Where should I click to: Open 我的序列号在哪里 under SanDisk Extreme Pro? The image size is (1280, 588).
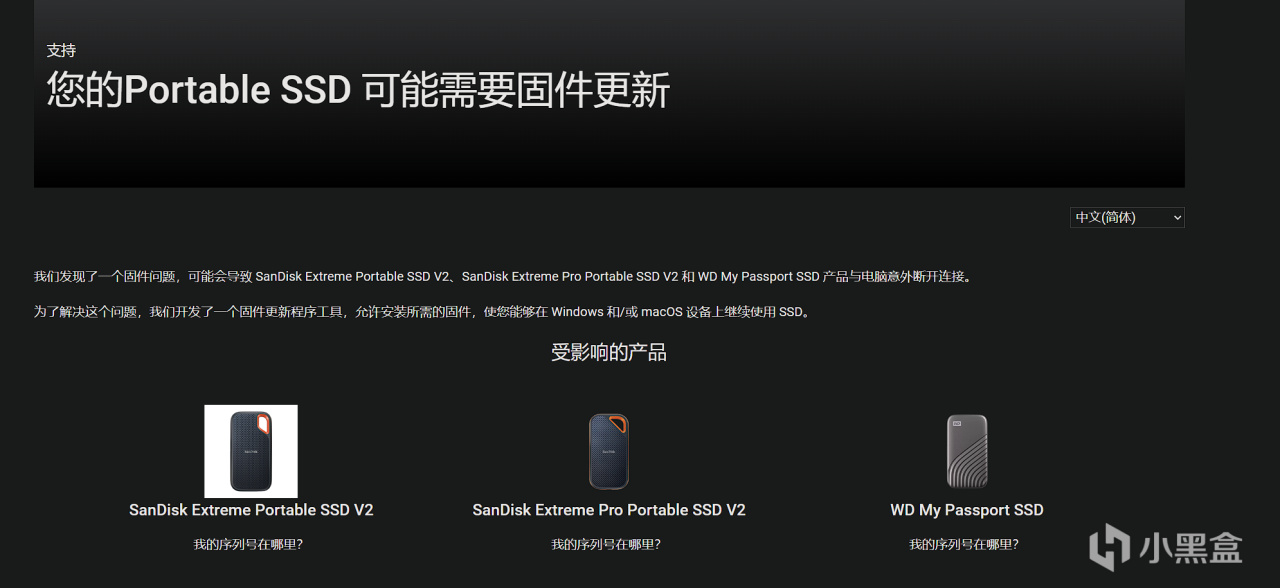pos(606,544)
